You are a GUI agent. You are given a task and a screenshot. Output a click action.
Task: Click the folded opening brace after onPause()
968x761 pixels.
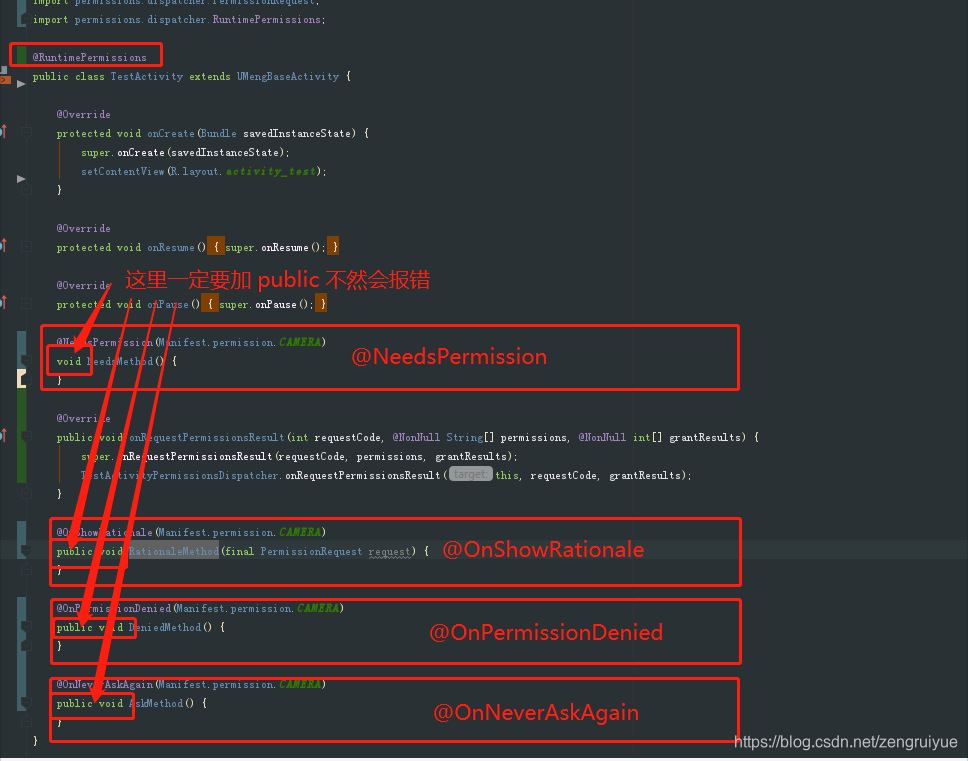coord(210,304)
